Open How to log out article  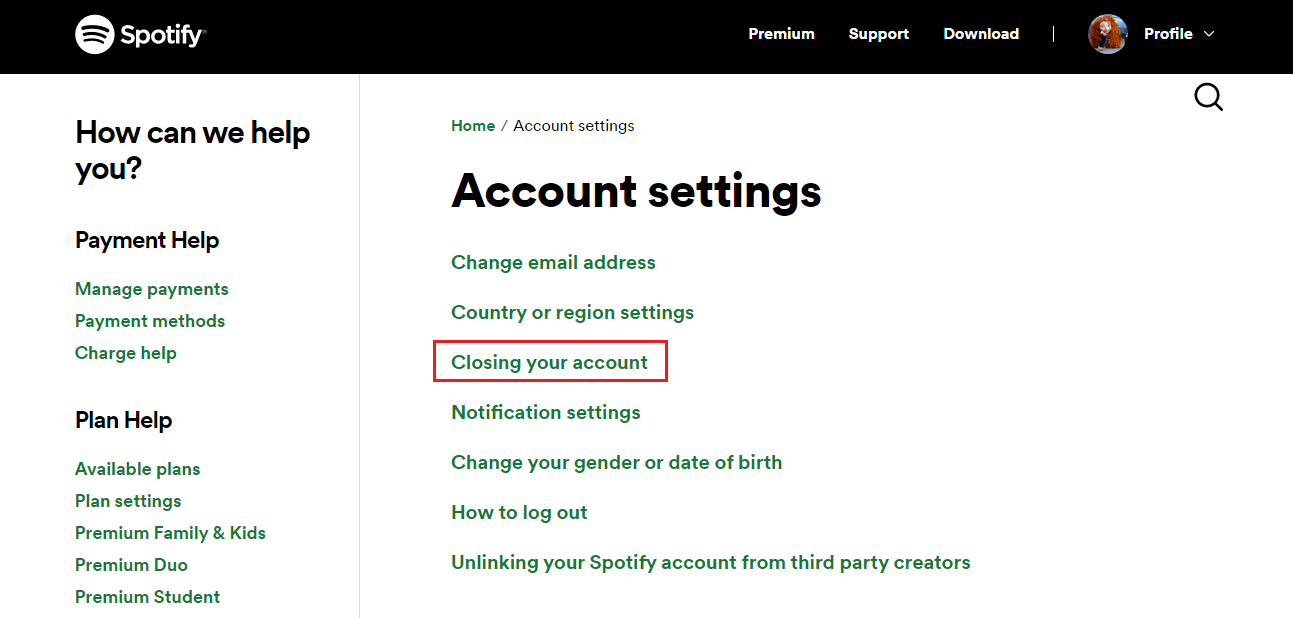(519, 512)
